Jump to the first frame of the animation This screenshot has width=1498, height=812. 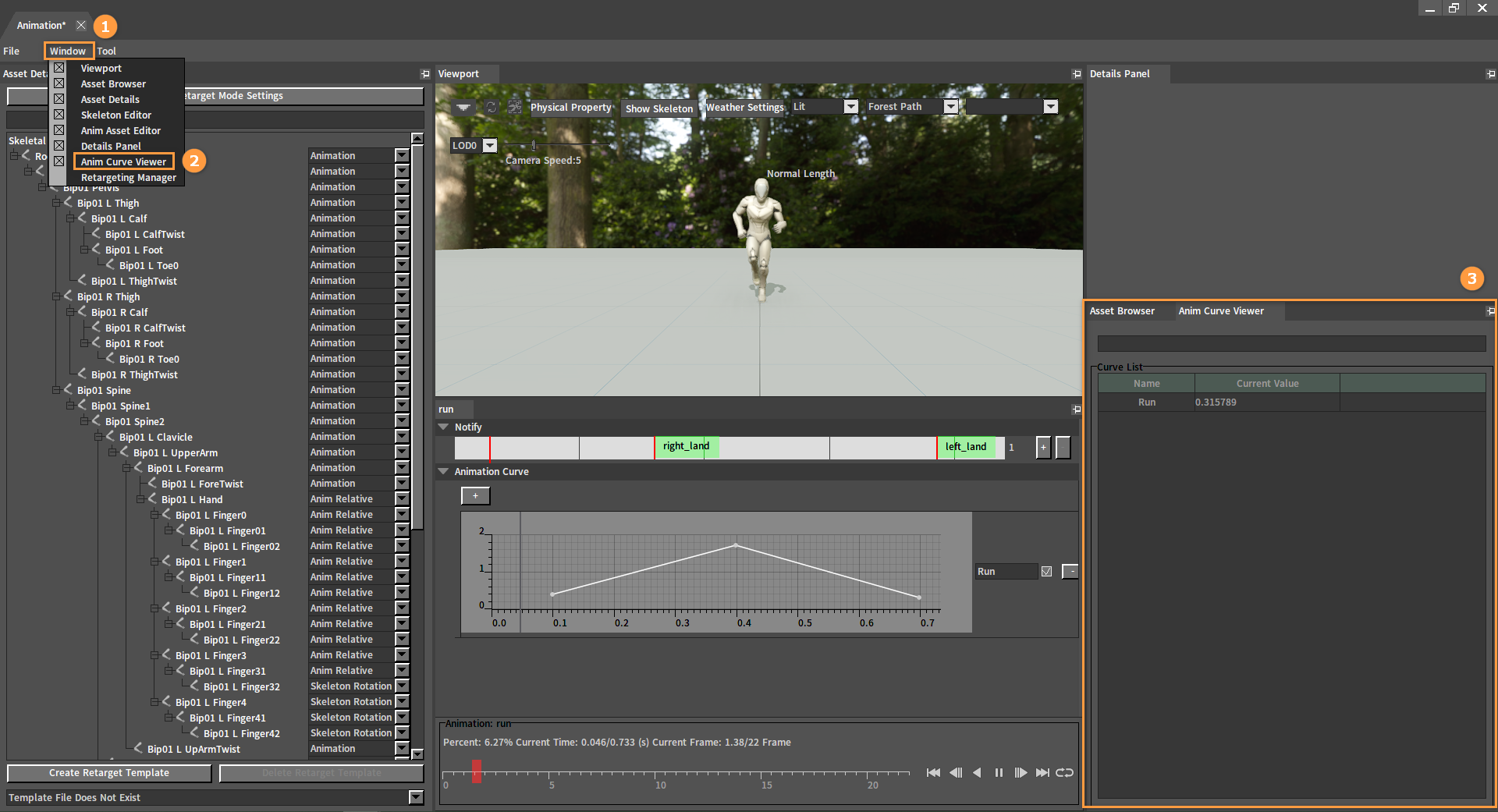[933, 772]
